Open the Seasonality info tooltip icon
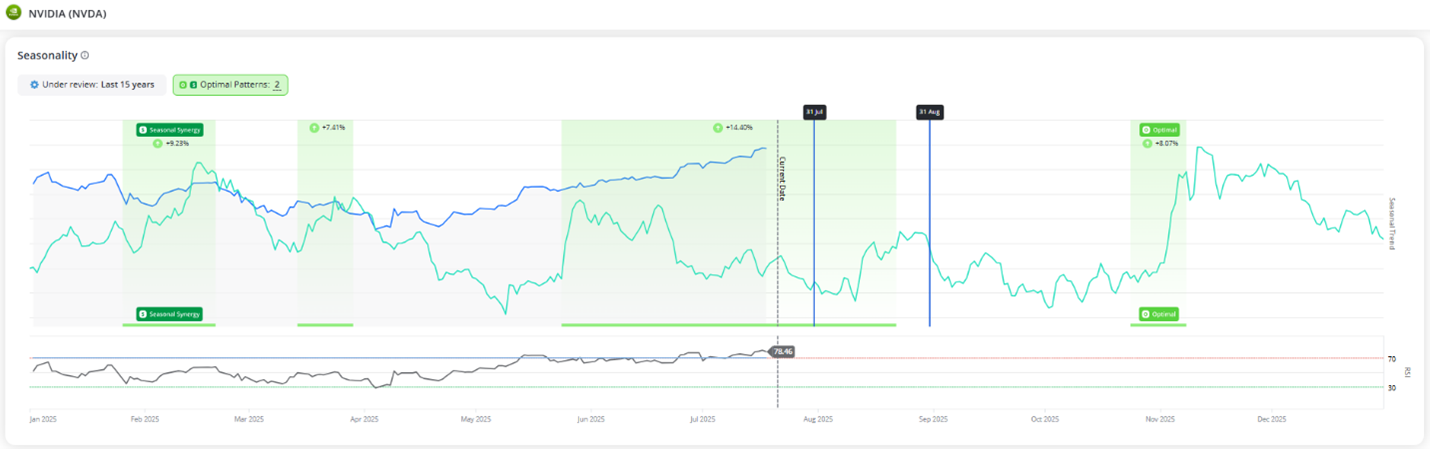 click(x=85, y=55)
